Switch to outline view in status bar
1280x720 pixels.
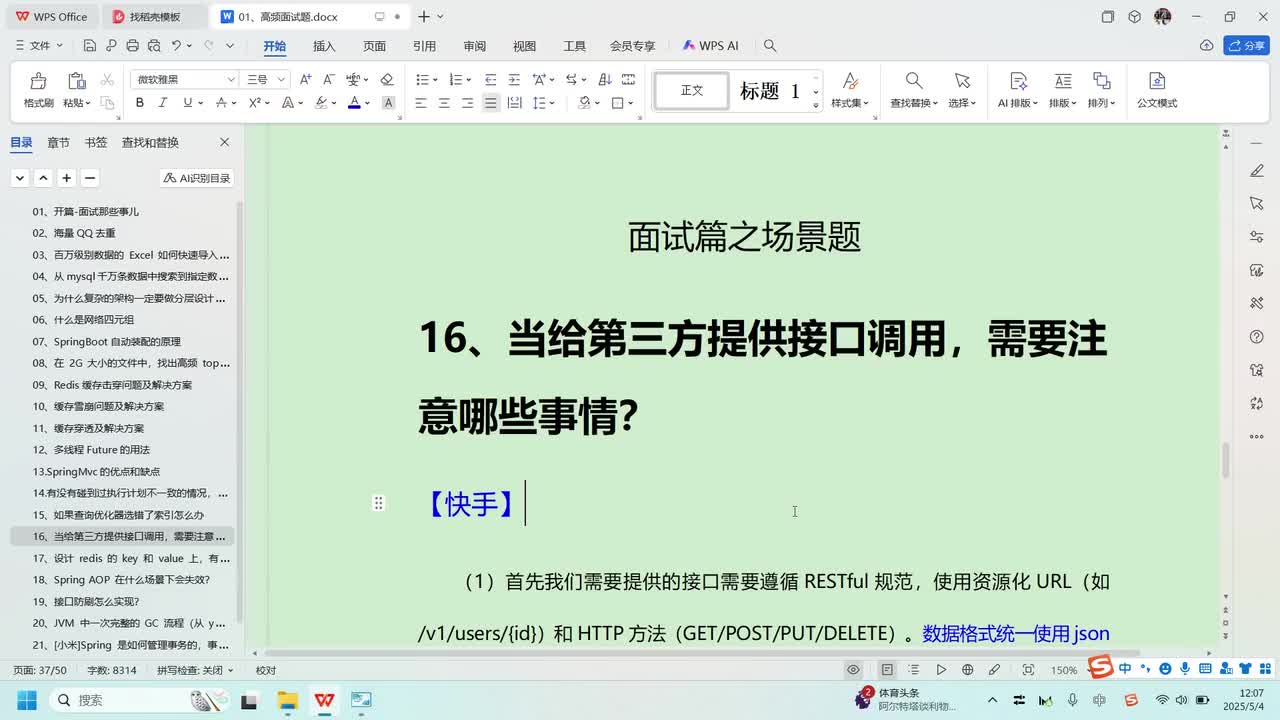click(914, 670)
